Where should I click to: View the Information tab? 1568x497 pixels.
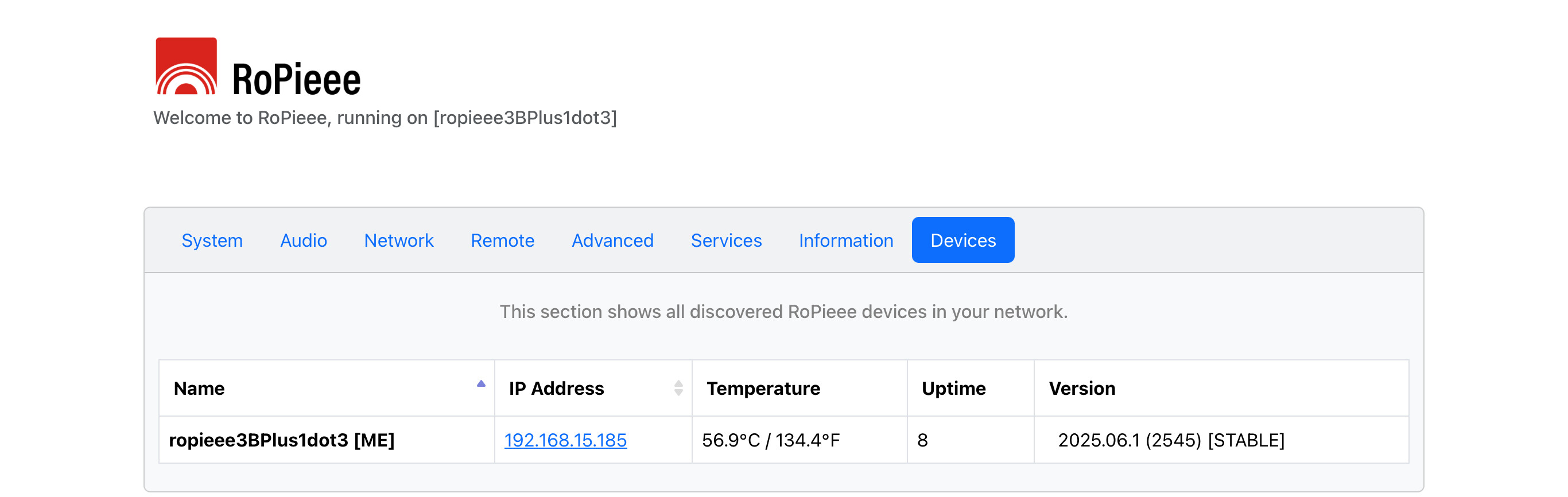point(845,240)
